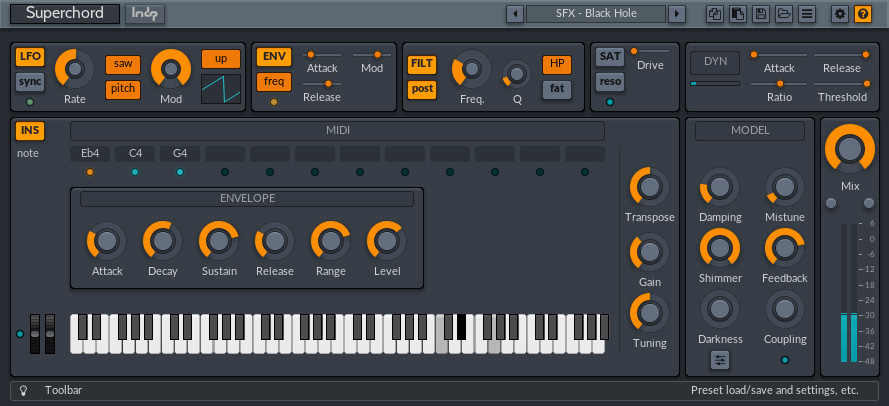889x406 pixels.
Task: Open the hamburger menu icon
Action: click(807, 14)
